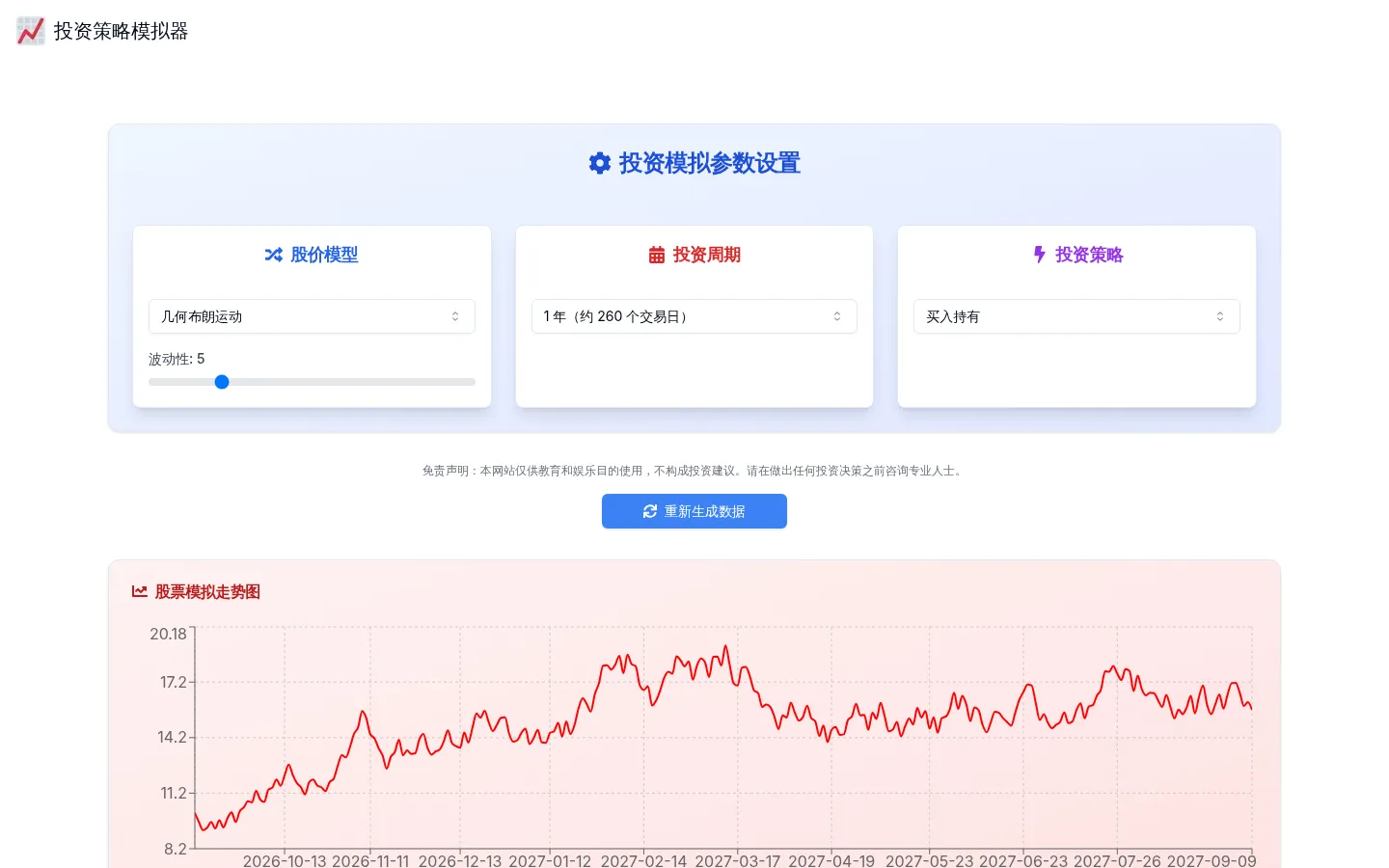1389x868 pixels.
Task: Click the 投资模拟参数设置 heading
Action: [x=710, y=163]
